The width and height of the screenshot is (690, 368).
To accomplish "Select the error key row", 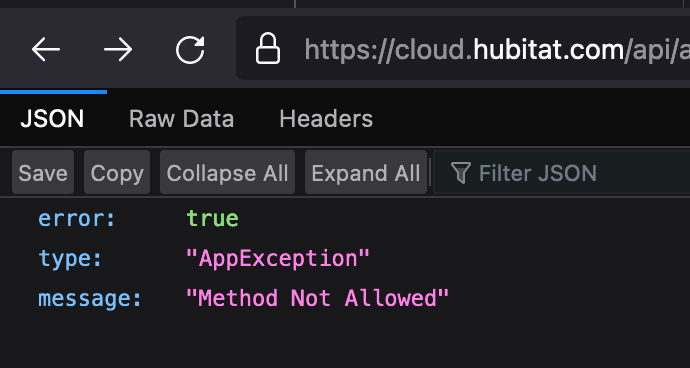I will pyautogui.click(x=345, y=219).
